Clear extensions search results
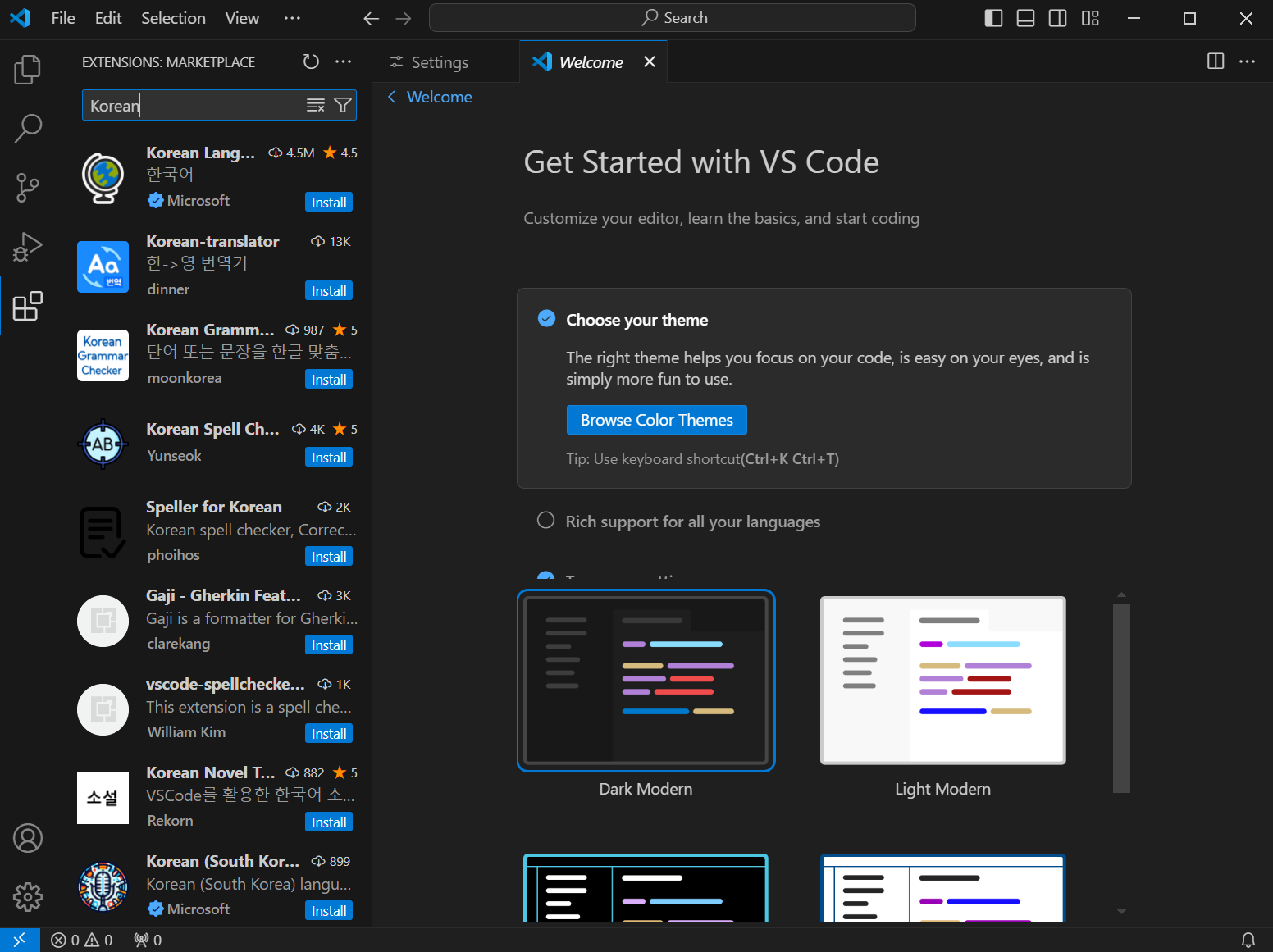1273x952 pixels. click(x=316, y=105)
